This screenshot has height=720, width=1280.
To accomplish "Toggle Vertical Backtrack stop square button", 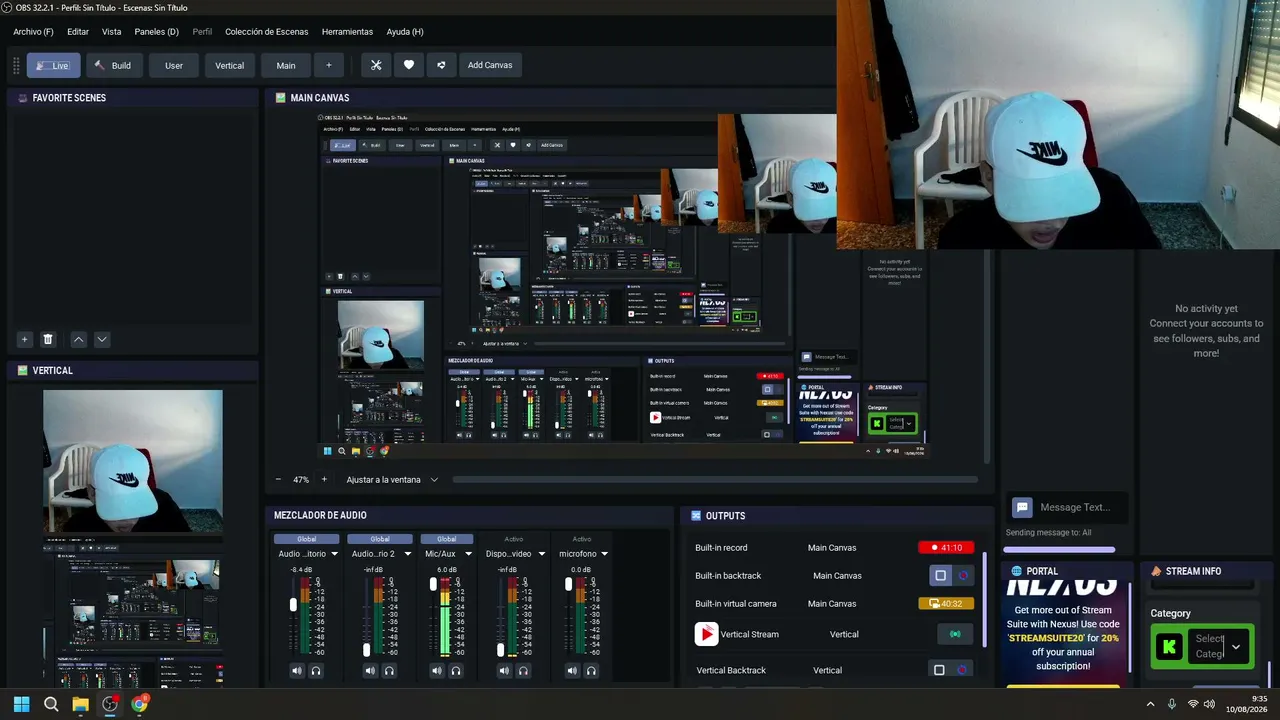I will 939,670.
